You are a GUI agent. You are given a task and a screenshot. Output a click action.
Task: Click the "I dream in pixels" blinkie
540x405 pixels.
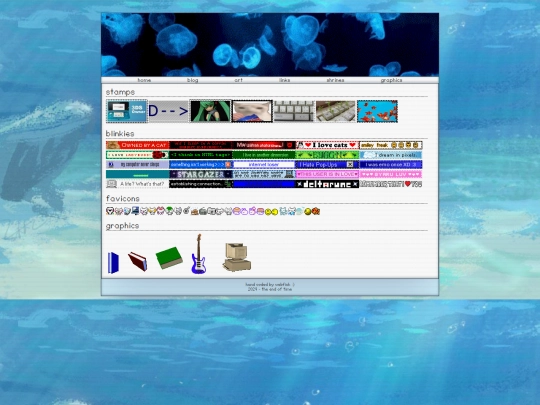pyautogui.click(x=391, y=155)
